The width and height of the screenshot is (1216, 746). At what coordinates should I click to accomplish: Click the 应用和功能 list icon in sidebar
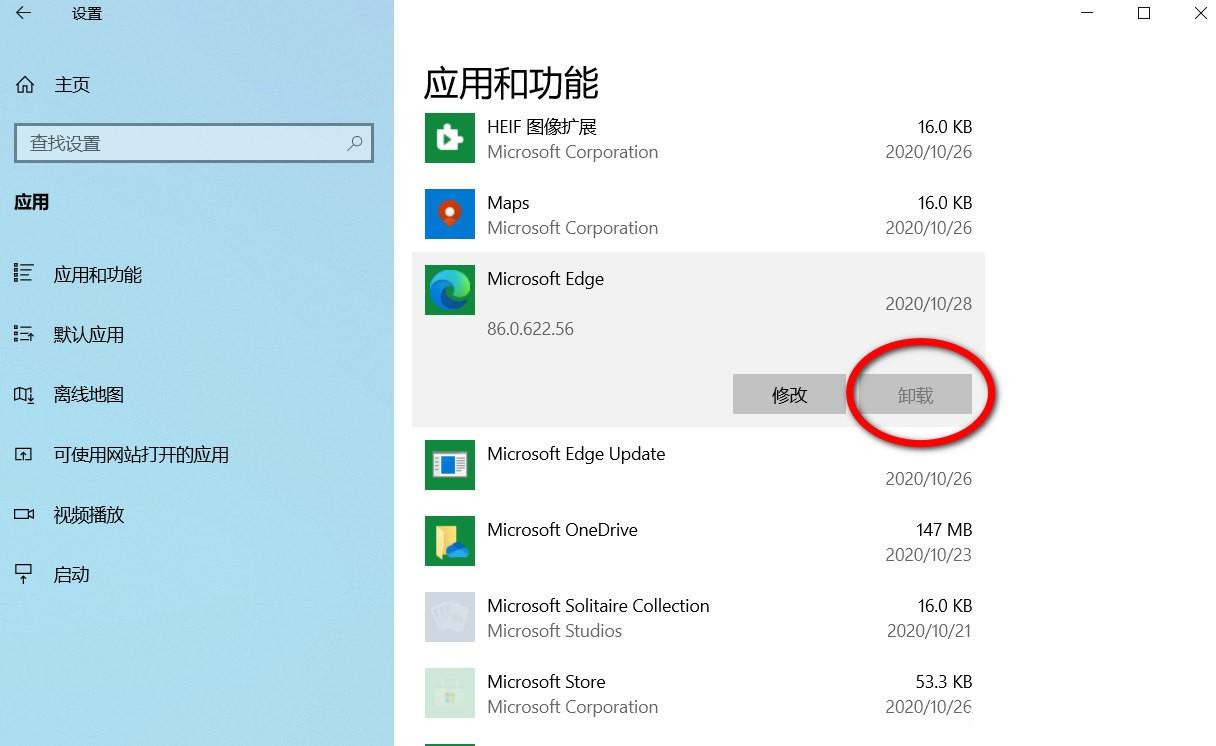pyautogui.click(x=24, y=273)
